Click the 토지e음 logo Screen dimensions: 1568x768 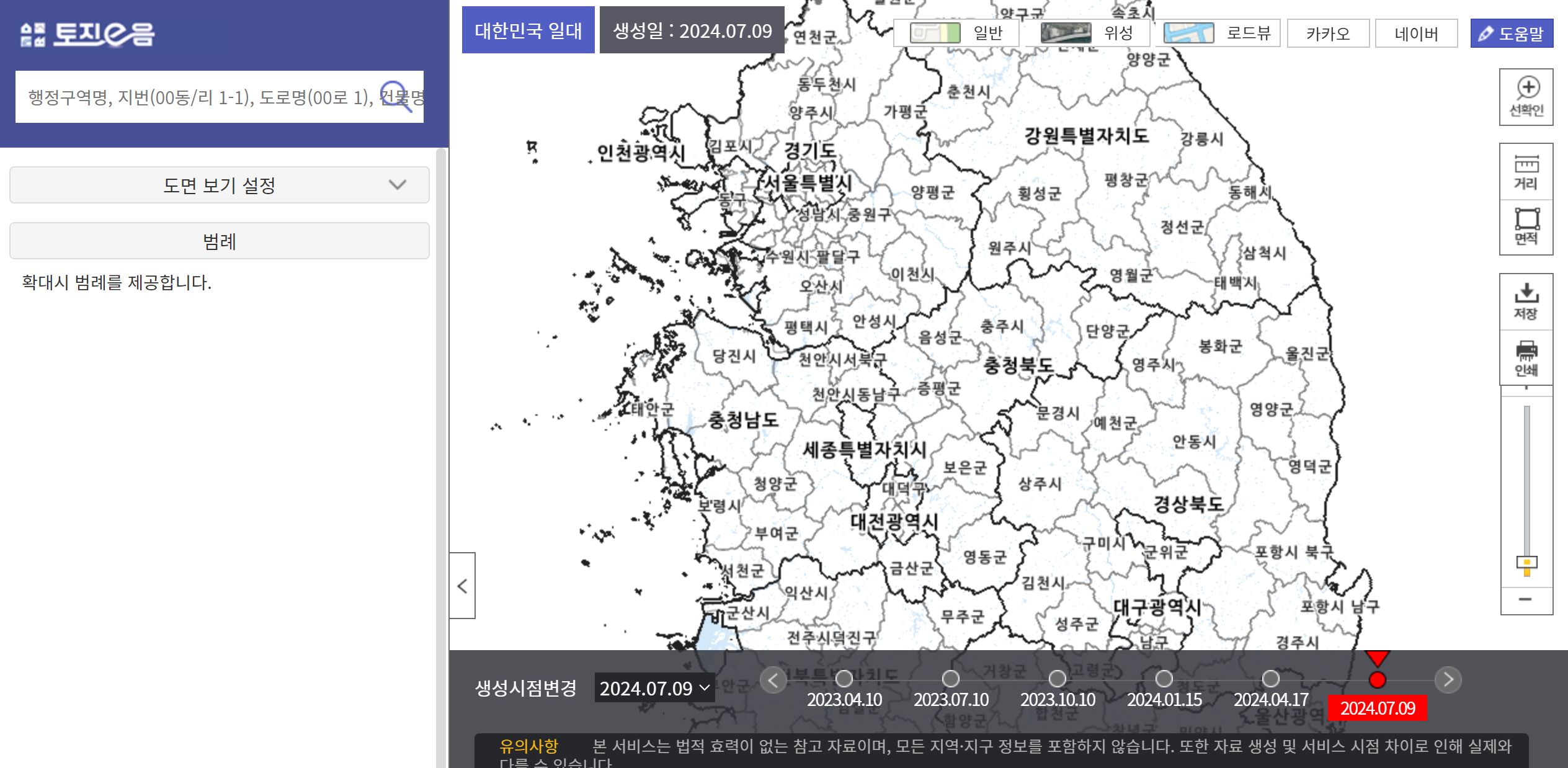click(87, 34)
